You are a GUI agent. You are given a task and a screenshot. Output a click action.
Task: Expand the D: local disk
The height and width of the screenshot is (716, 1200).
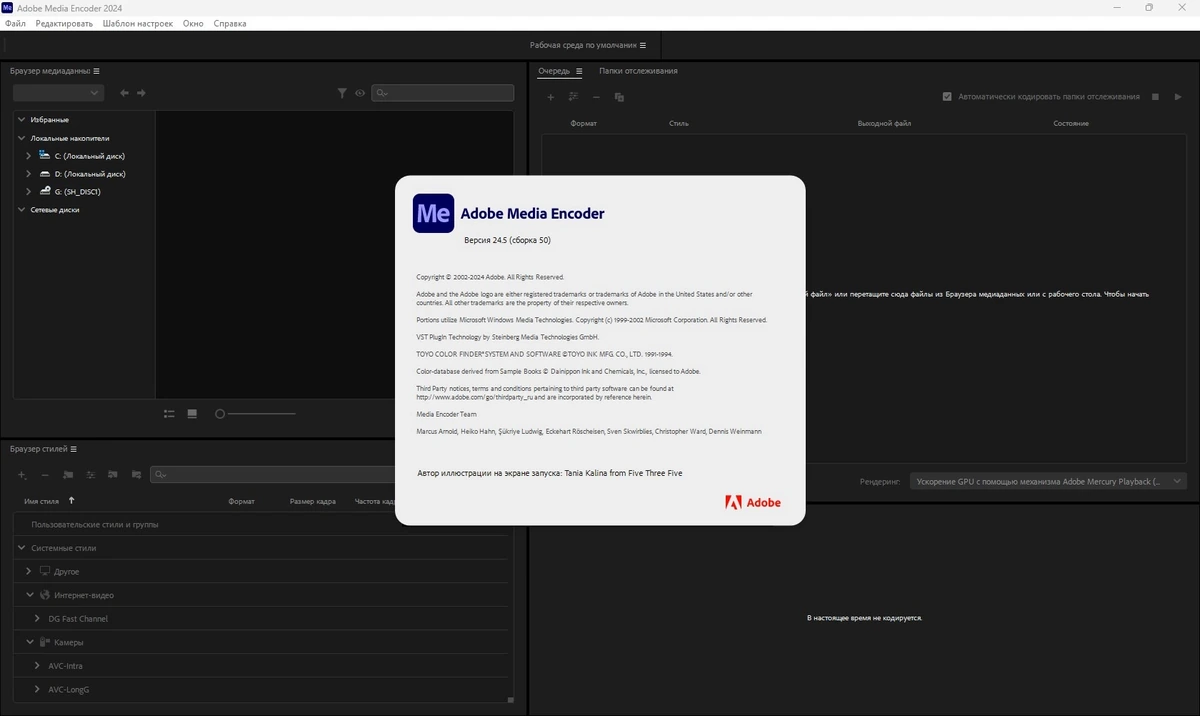(29, 174)
